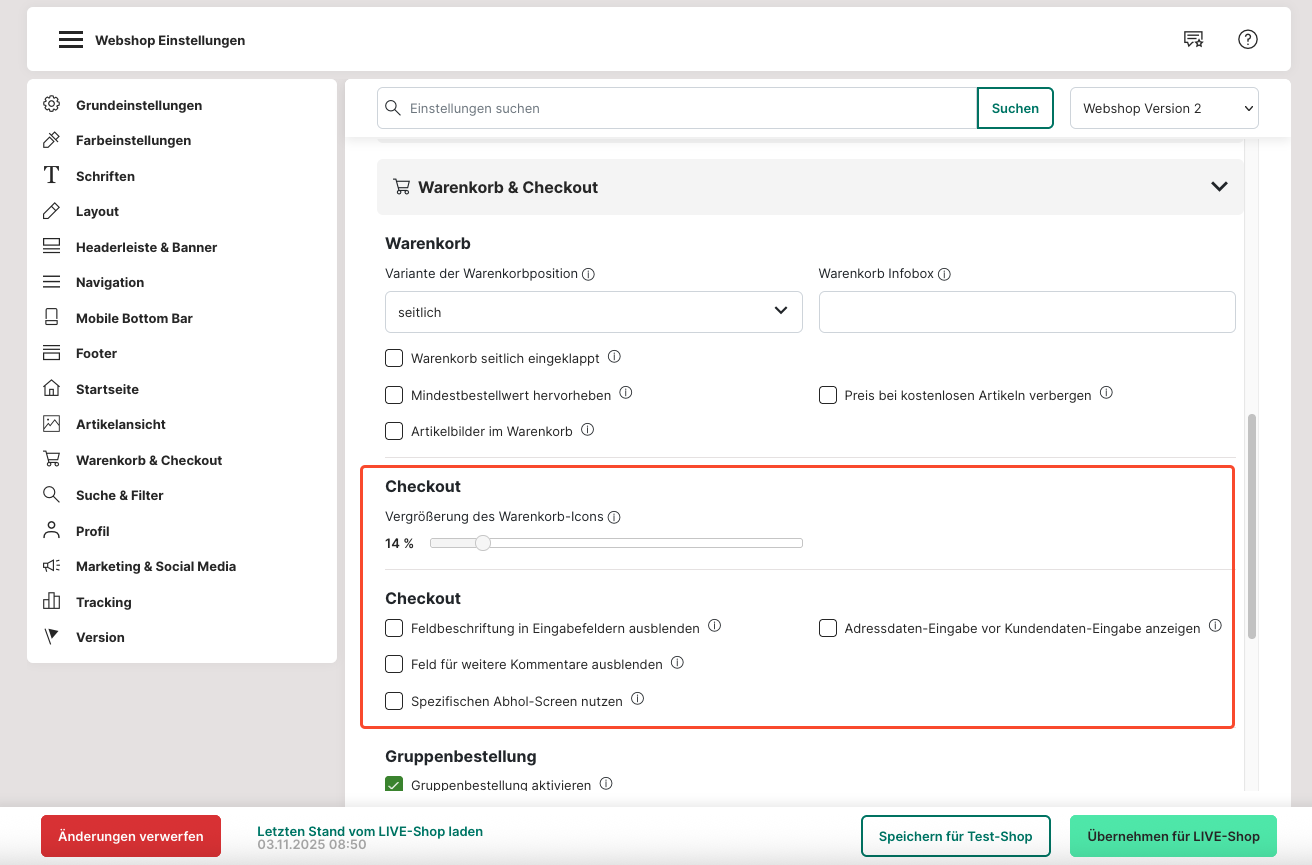This screenshot has height=865, width=1312.
Task: Open Marketing & Social Media section
Action: click(x=155, y=566)
